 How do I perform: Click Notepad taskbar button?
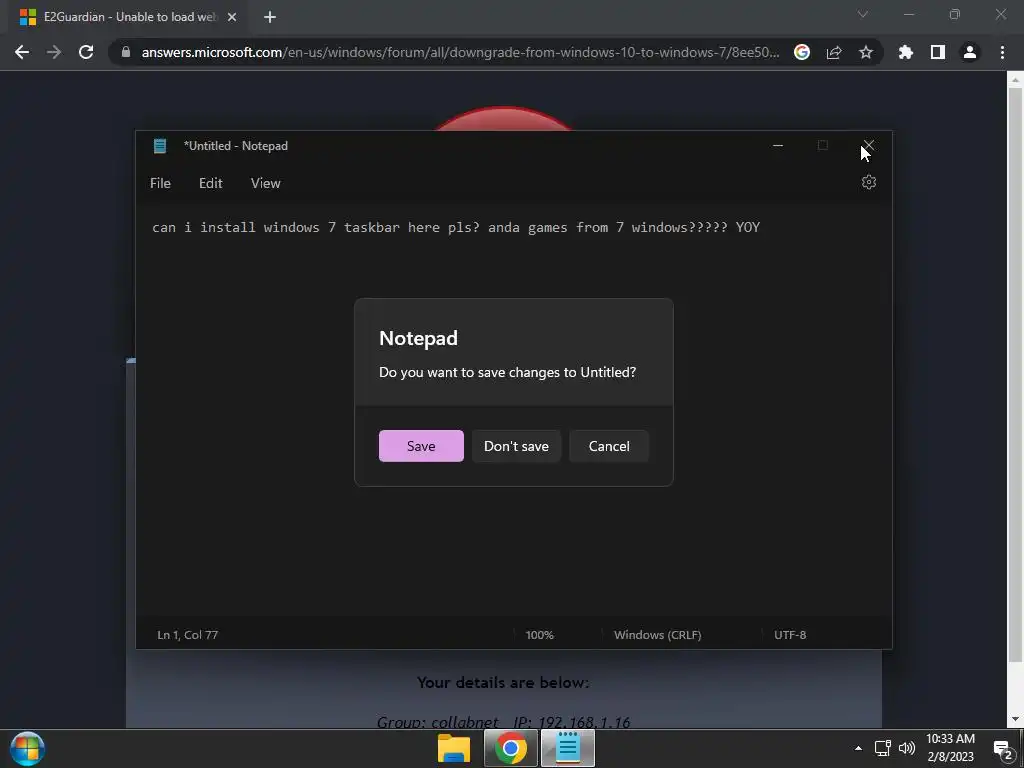click(568, 748)
